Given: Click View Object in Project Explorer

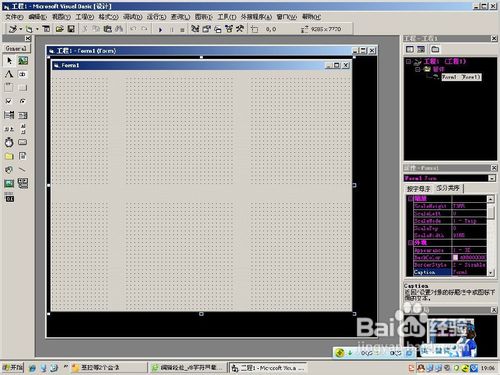Looking at the screenshot, I should click(421, 50).
